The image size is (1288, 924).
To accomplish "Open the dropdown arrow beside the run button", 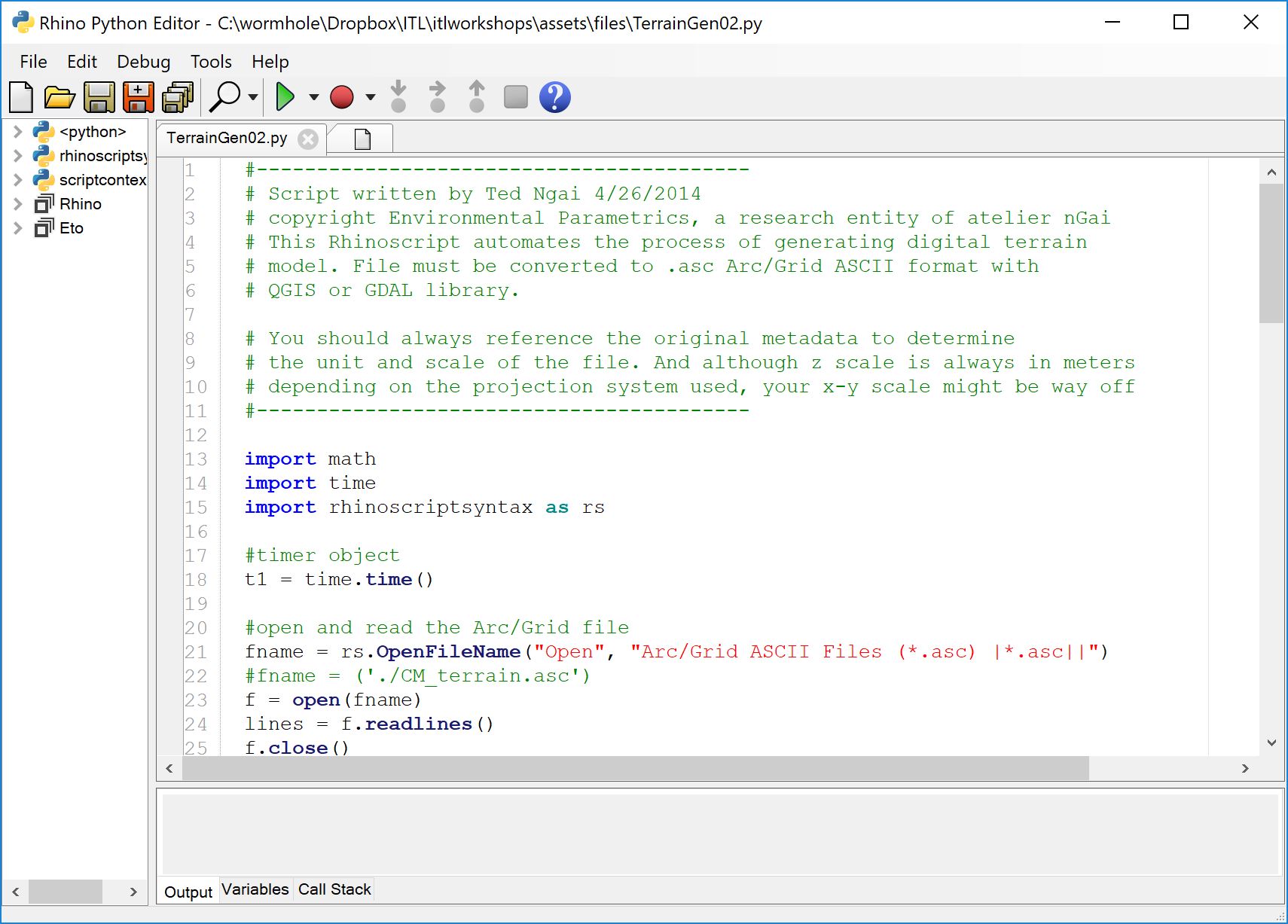I will click(x=314, y=97).
